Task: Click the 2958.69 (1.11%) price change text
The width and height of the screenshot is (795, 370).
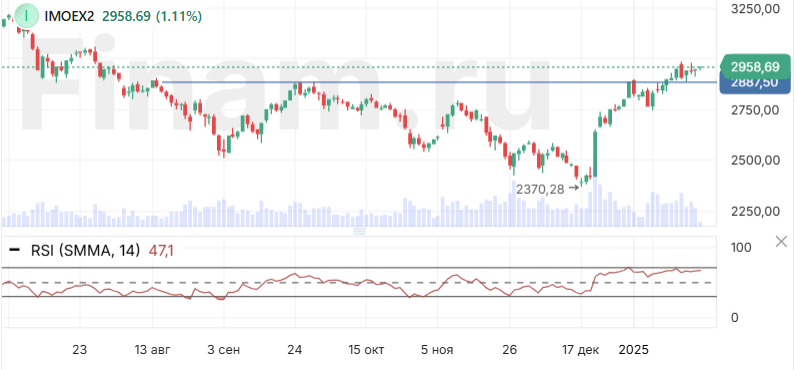Action: click(152, 16)
